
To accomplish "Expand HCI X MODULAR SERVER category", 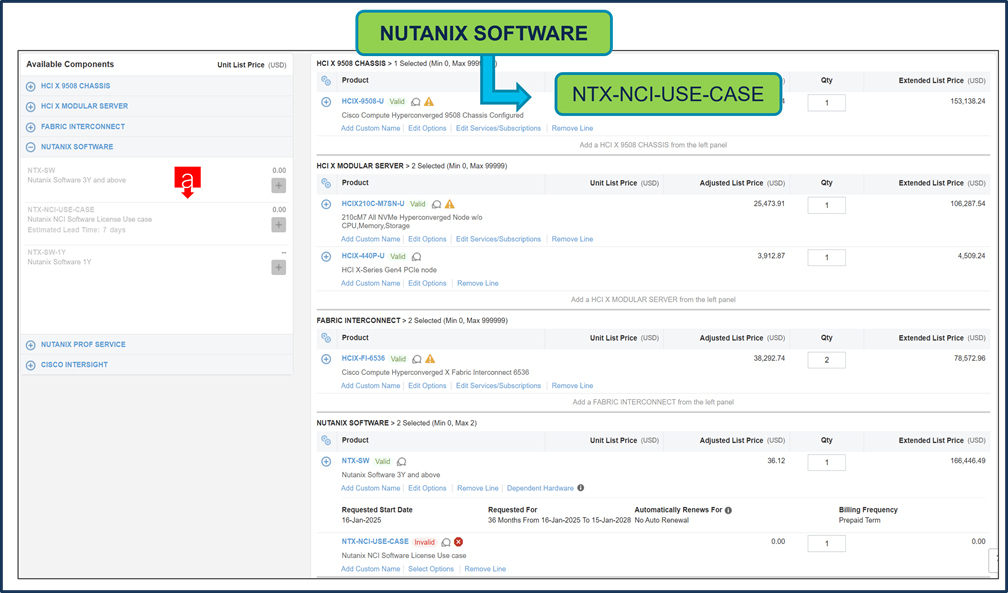I will click(x=30, y=107).
